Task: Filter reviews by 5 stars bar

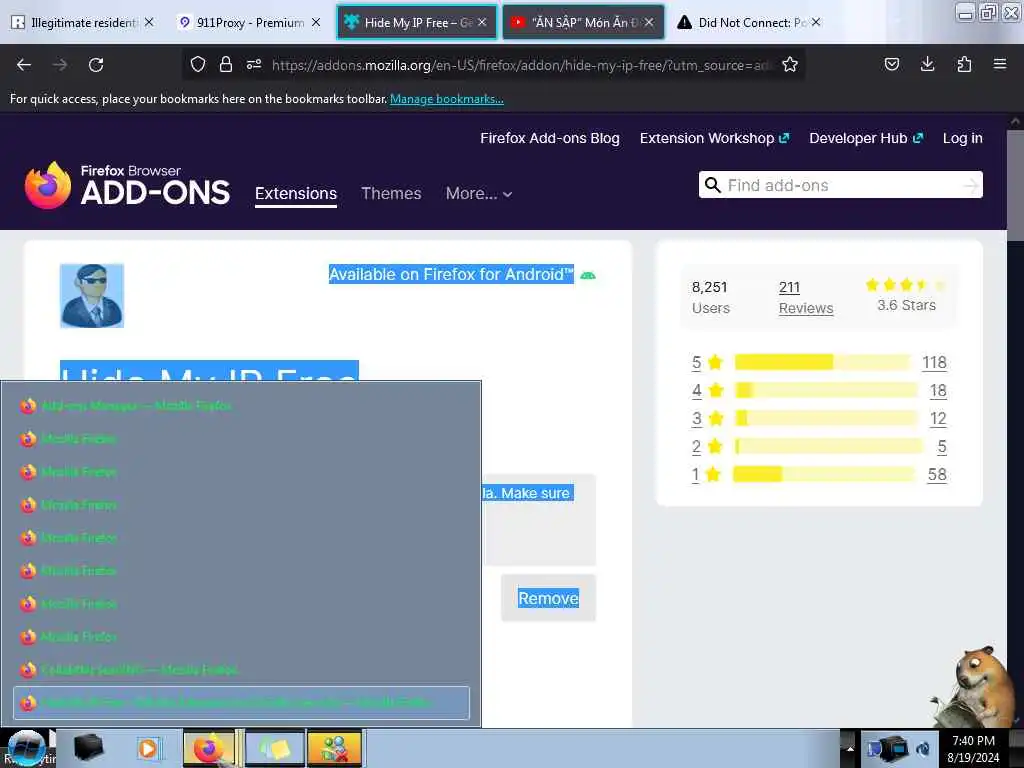Action: [822, 362]
